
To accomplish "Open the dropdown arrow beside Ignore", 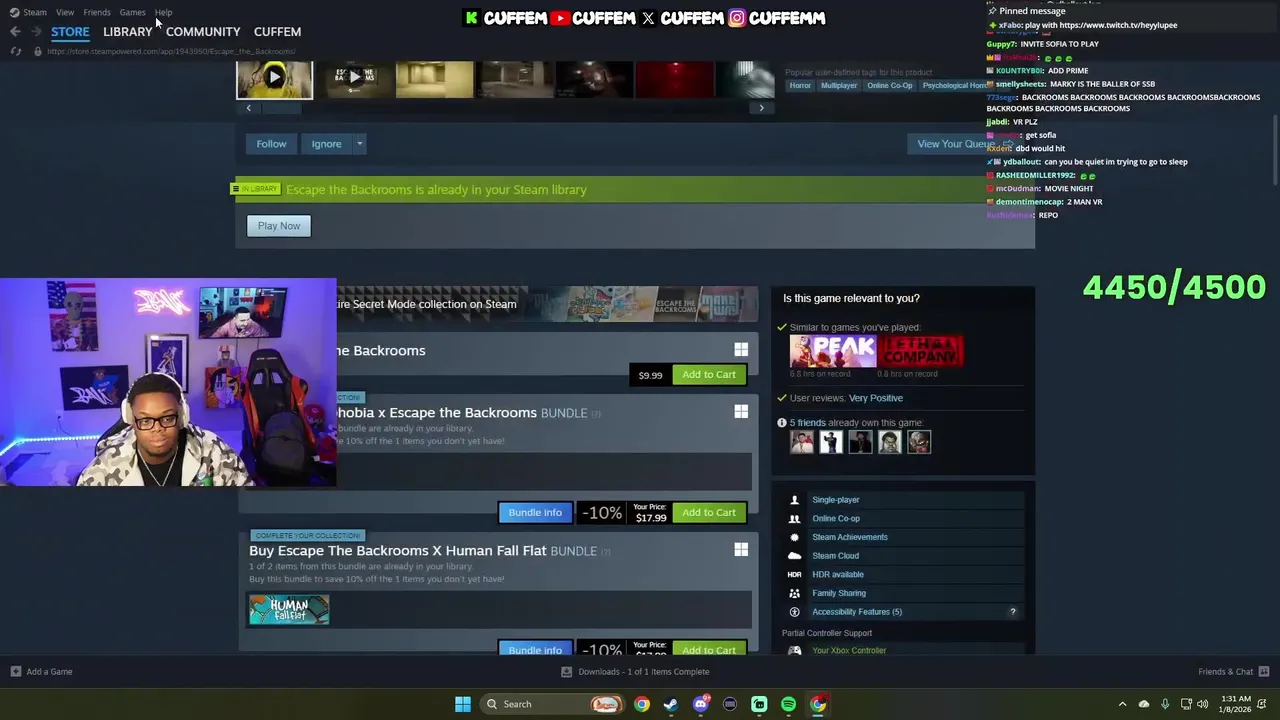I will [360, 144].
